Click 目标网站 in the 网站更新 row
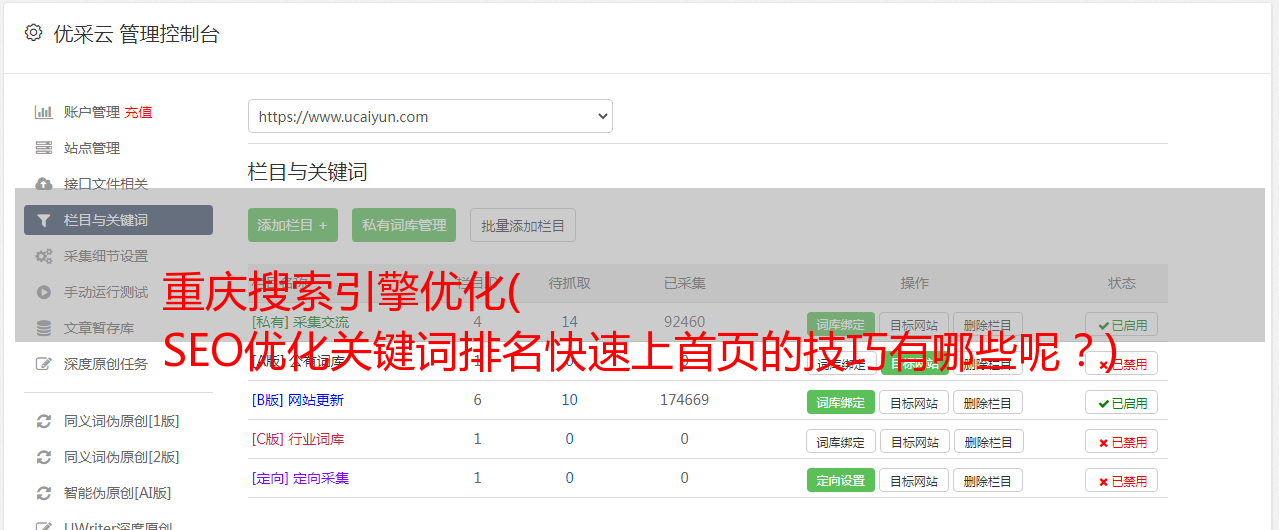The height and width of the screenshot is (530, 1279). [x=914, y=402]
